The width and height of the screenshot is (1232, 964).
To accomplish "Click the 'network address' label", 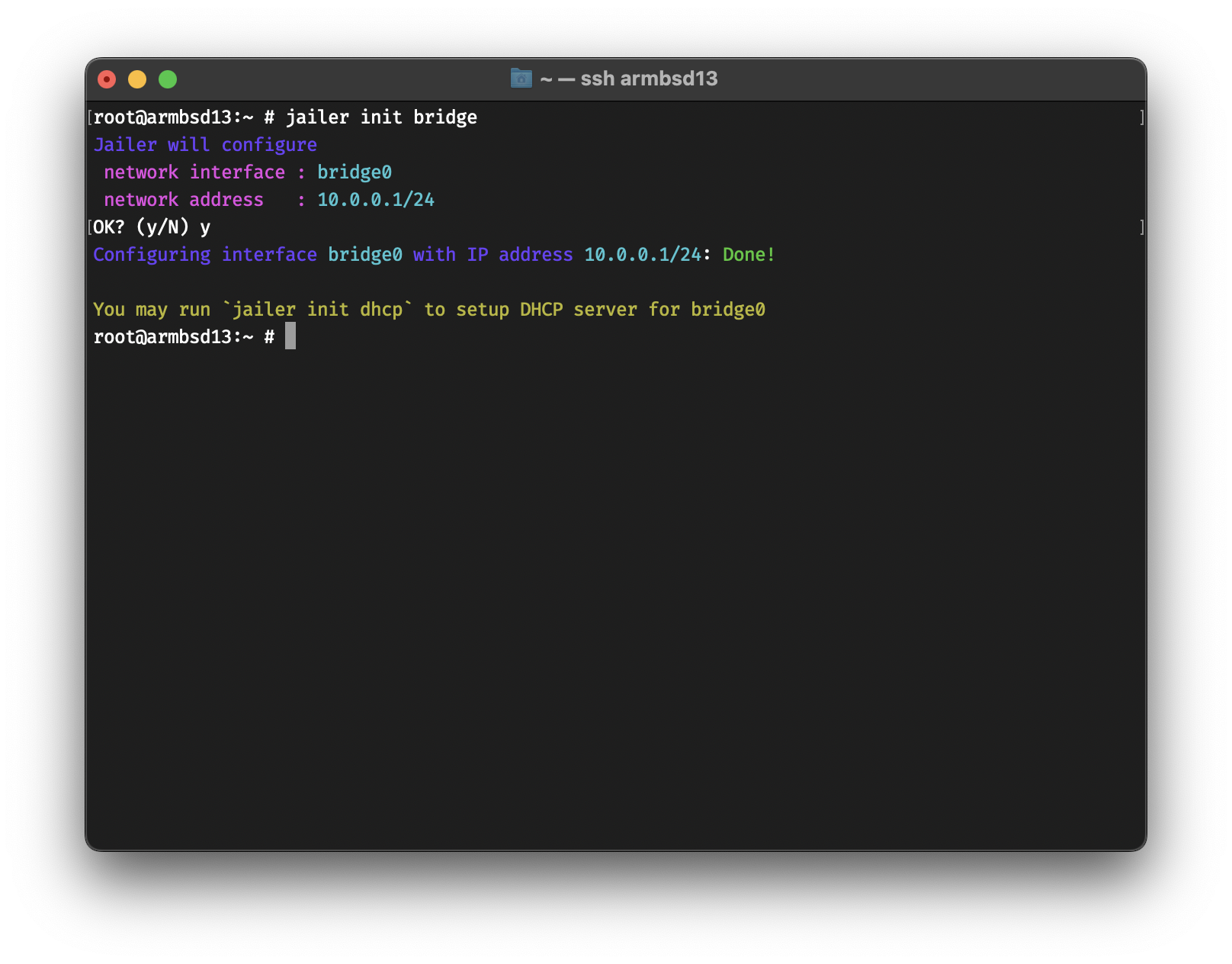I will (x=184, y=200).
